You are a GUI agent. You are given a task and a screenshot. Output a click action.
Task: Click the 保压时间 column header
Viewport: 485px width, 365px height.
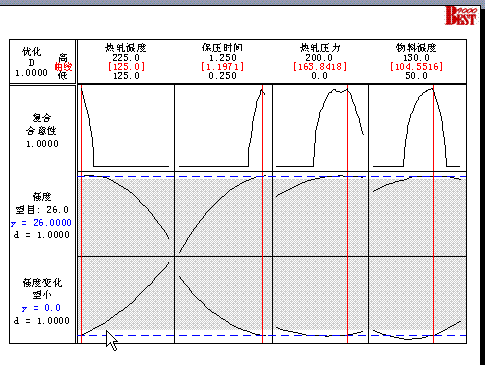click(222, 48)
